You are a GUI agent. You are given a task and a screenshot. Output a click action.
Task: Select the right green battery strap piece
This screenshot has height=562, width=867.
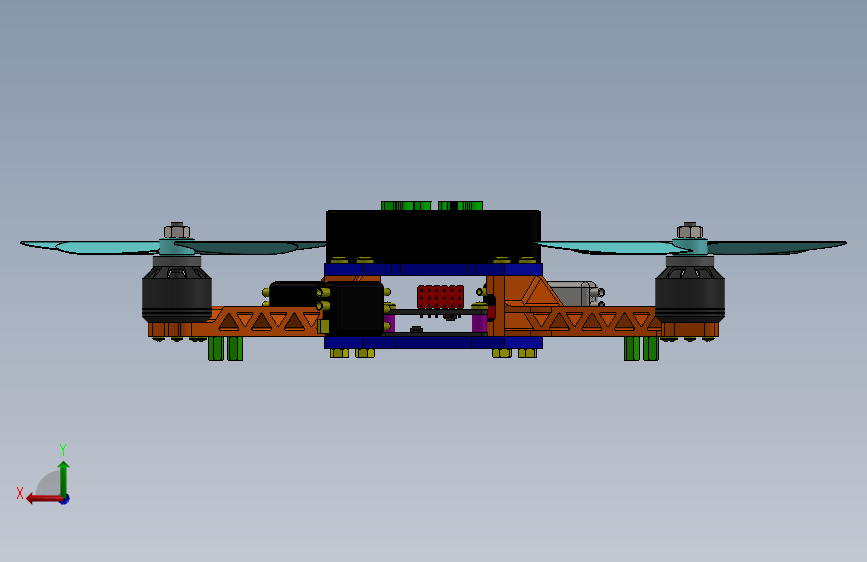(460, 206)
